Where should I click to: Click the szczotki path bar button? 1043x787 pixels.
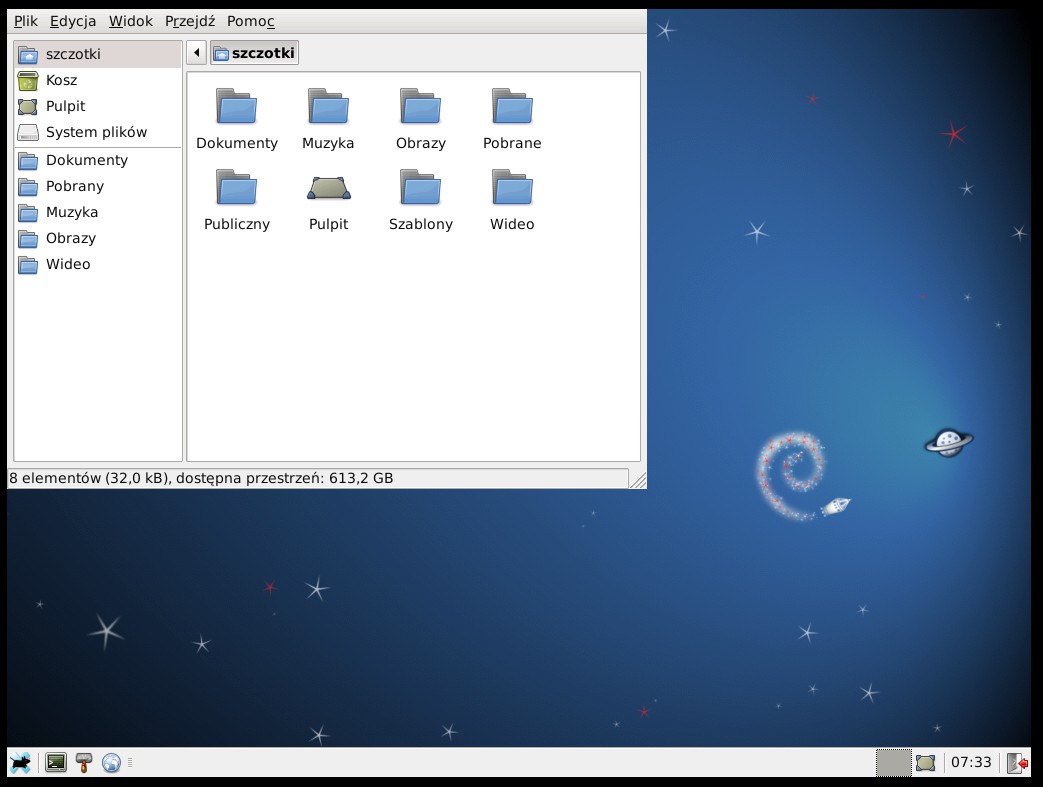(255, 53)
